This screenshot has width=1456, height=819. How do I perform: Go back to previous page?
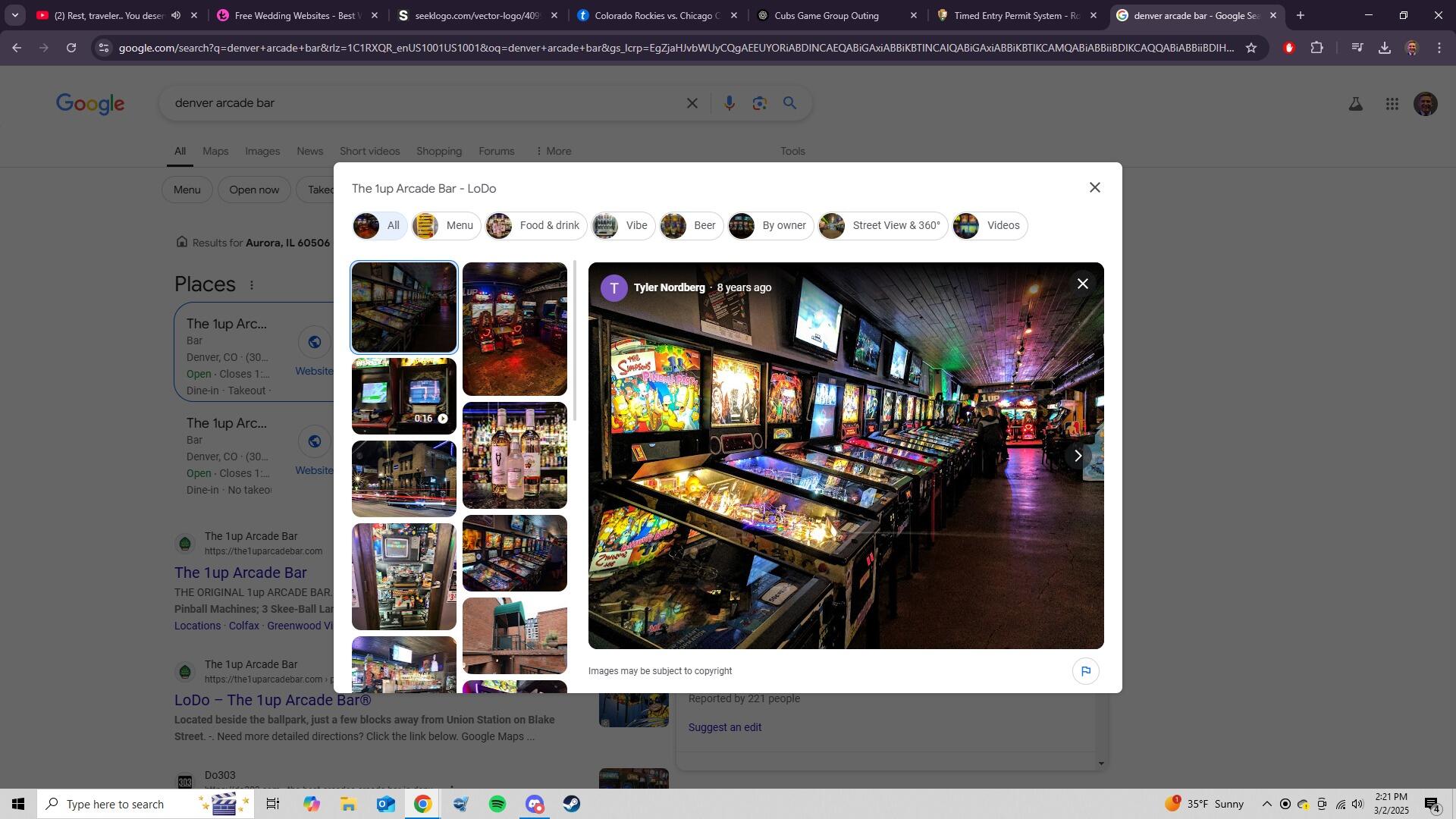17,48
